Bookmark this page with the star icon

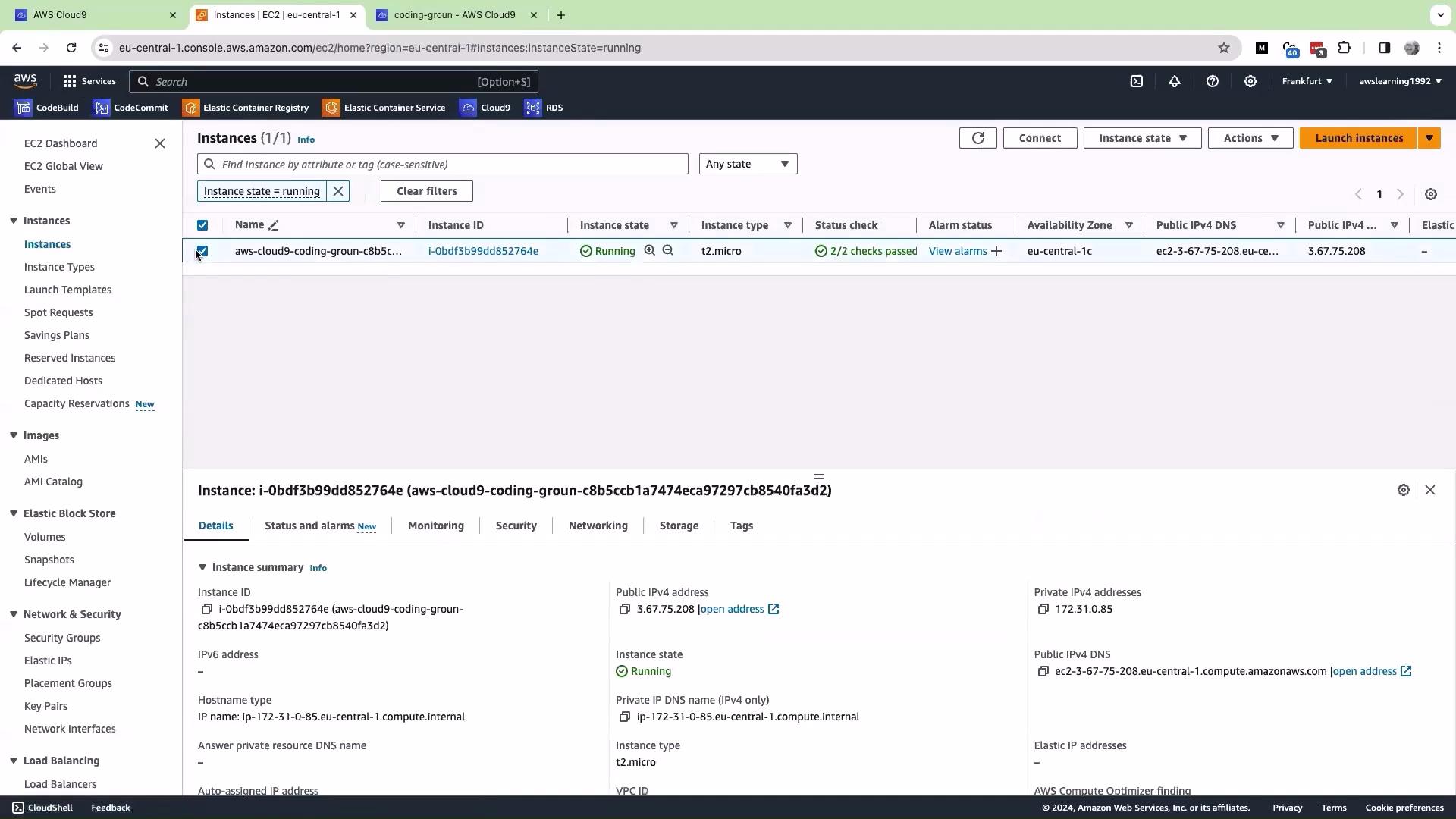pyautogui.click(x=1224, y=48)
